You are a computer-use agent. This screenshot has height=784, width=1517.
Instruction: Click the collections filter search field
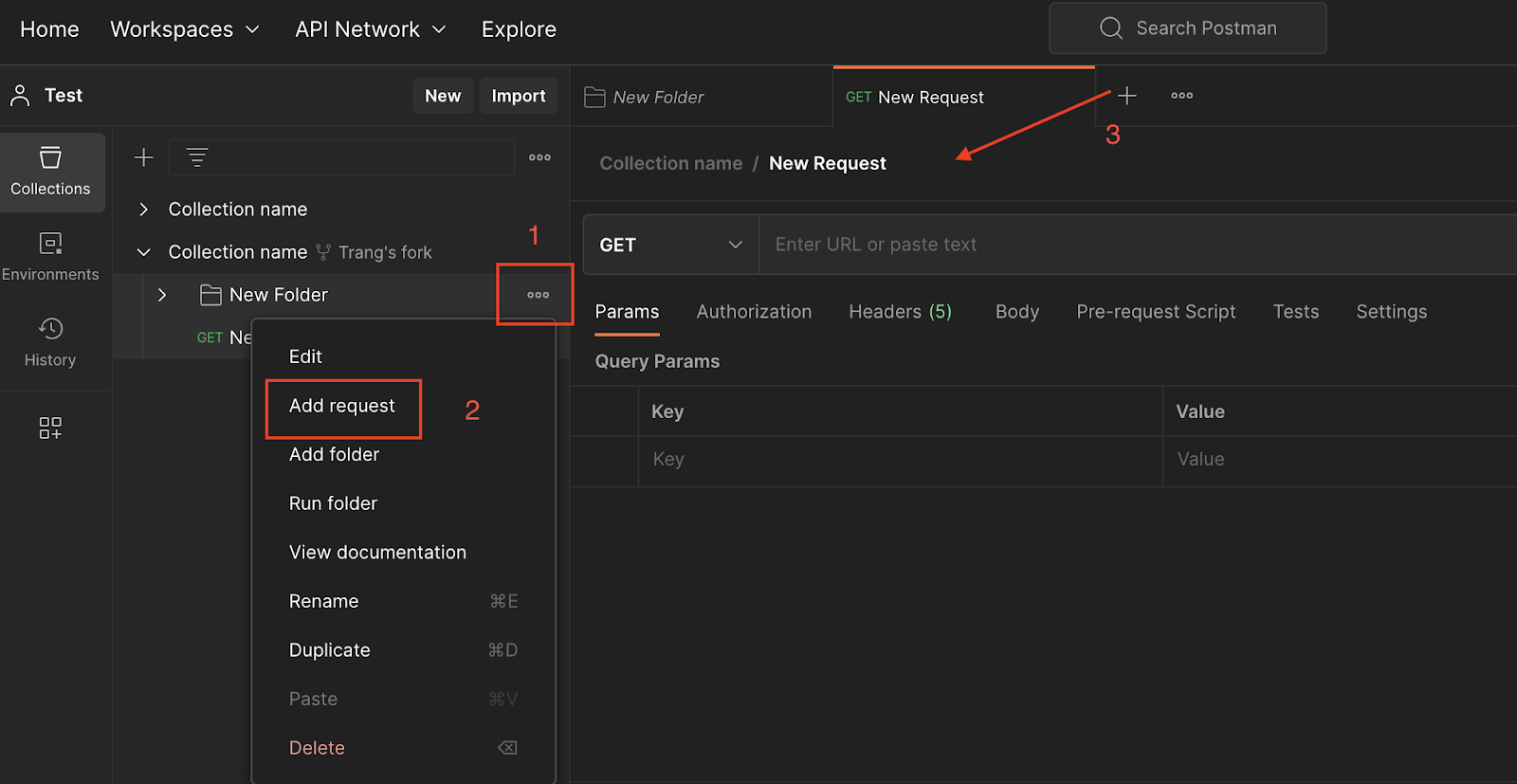(x=341, y=157)
